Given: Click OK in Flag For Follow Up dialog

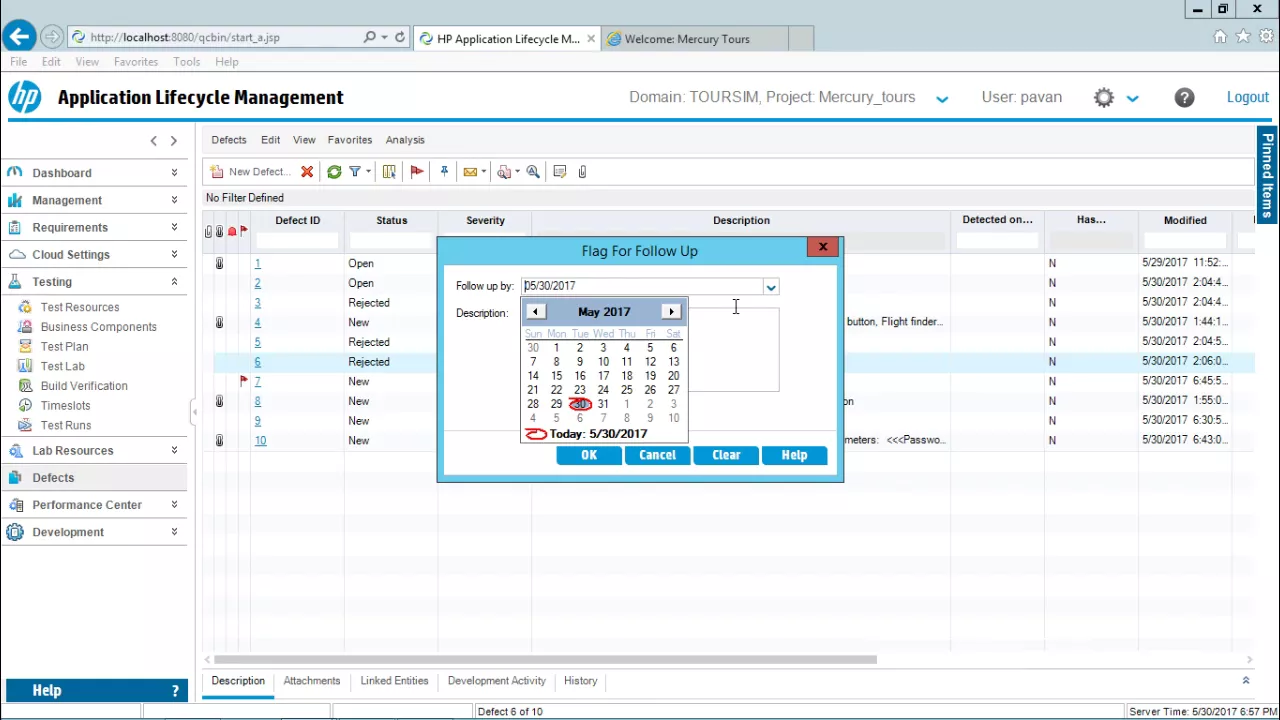Looking at the screenshot, I should pyautogui.click(x=589, y=455).
